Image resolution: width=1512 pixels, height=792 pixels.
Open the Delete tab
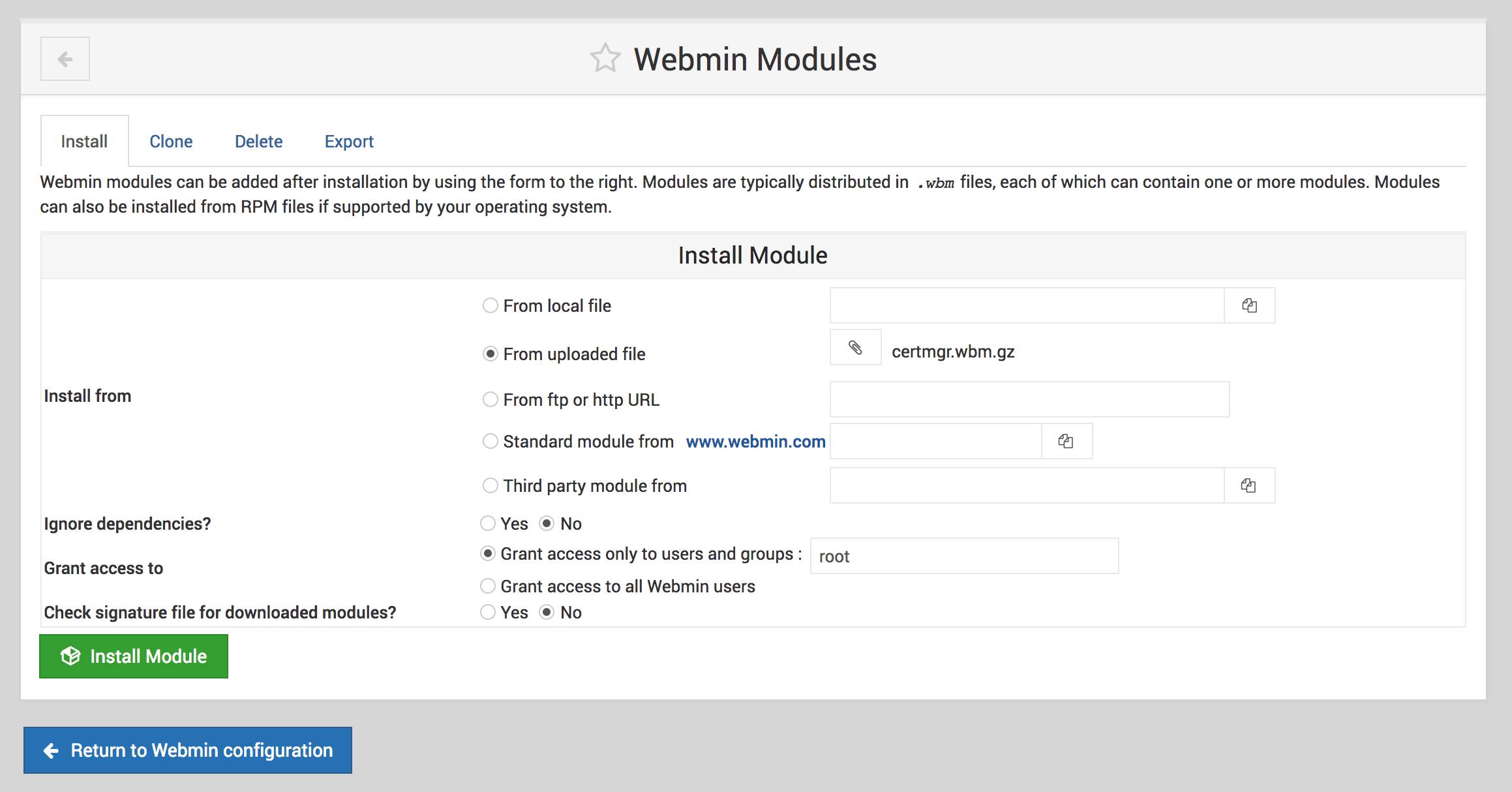pos(258,141)
